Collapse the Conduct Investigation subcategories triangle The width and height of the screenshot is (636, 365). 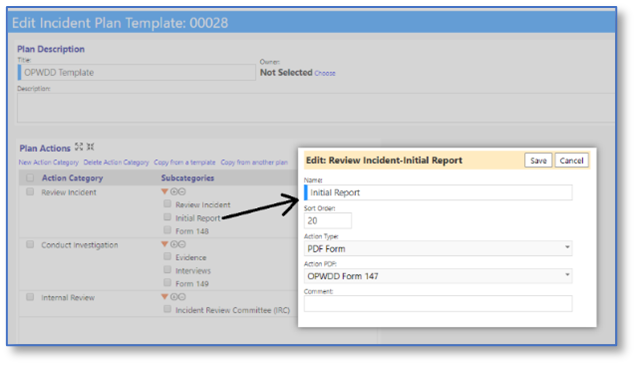(165, 244)
